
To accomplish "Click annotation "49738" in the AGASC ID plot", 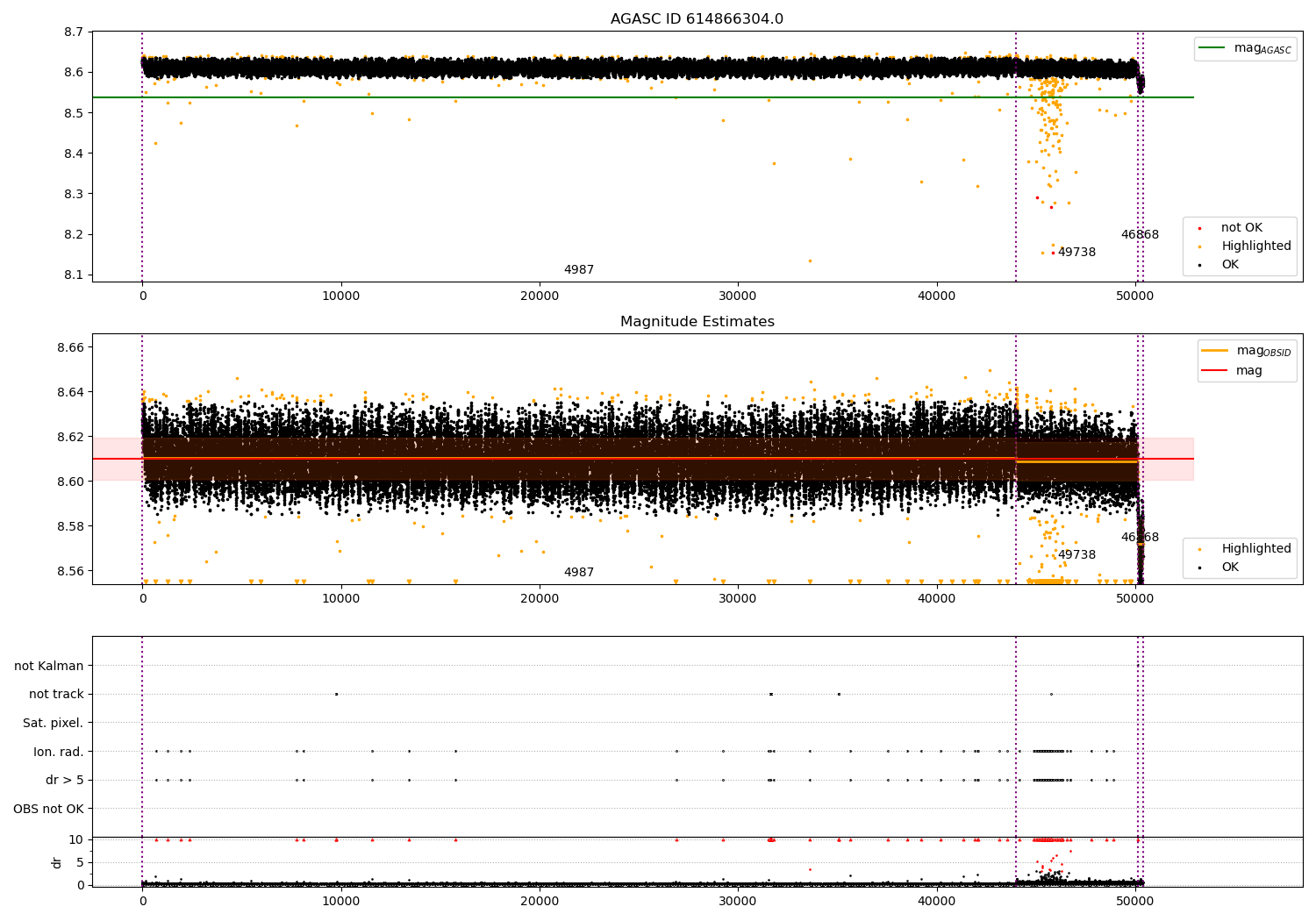I will tap(1076, 253).
